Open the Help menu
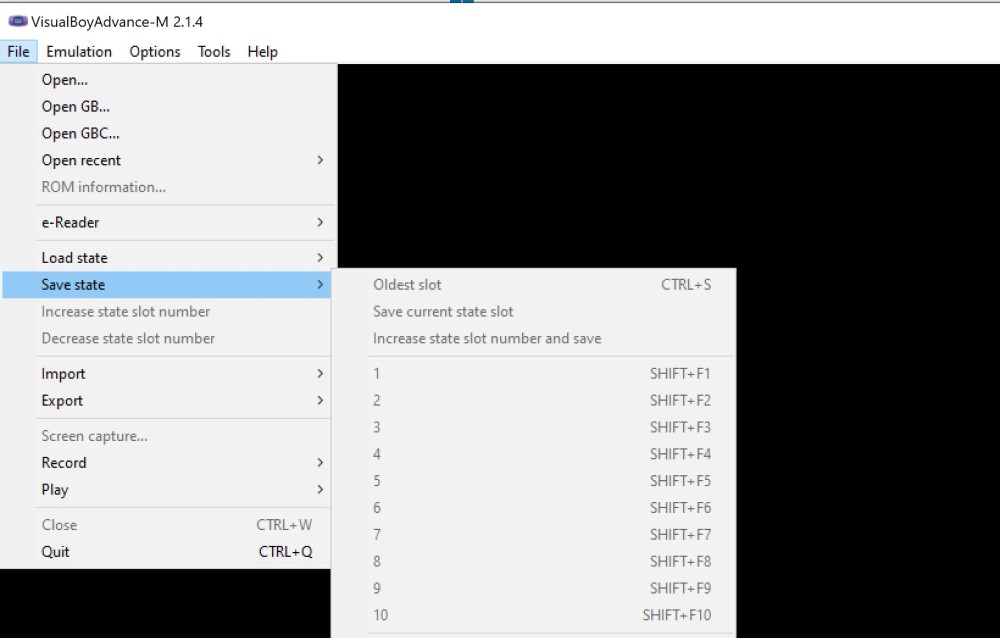This screenshot has width=1000, height=638. pos(262,51)
